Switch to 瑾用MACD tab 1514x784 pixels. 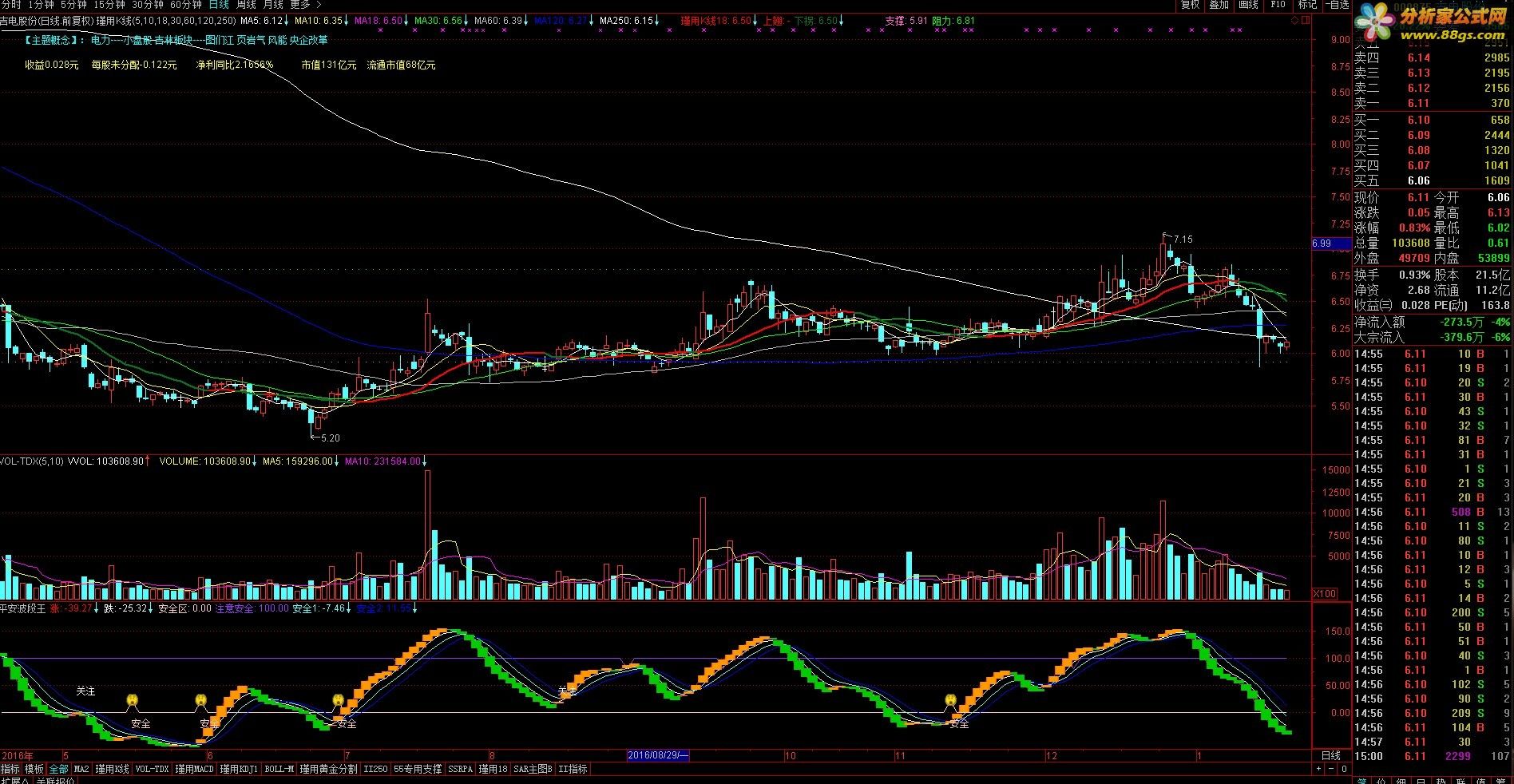[x=195, y=769]
